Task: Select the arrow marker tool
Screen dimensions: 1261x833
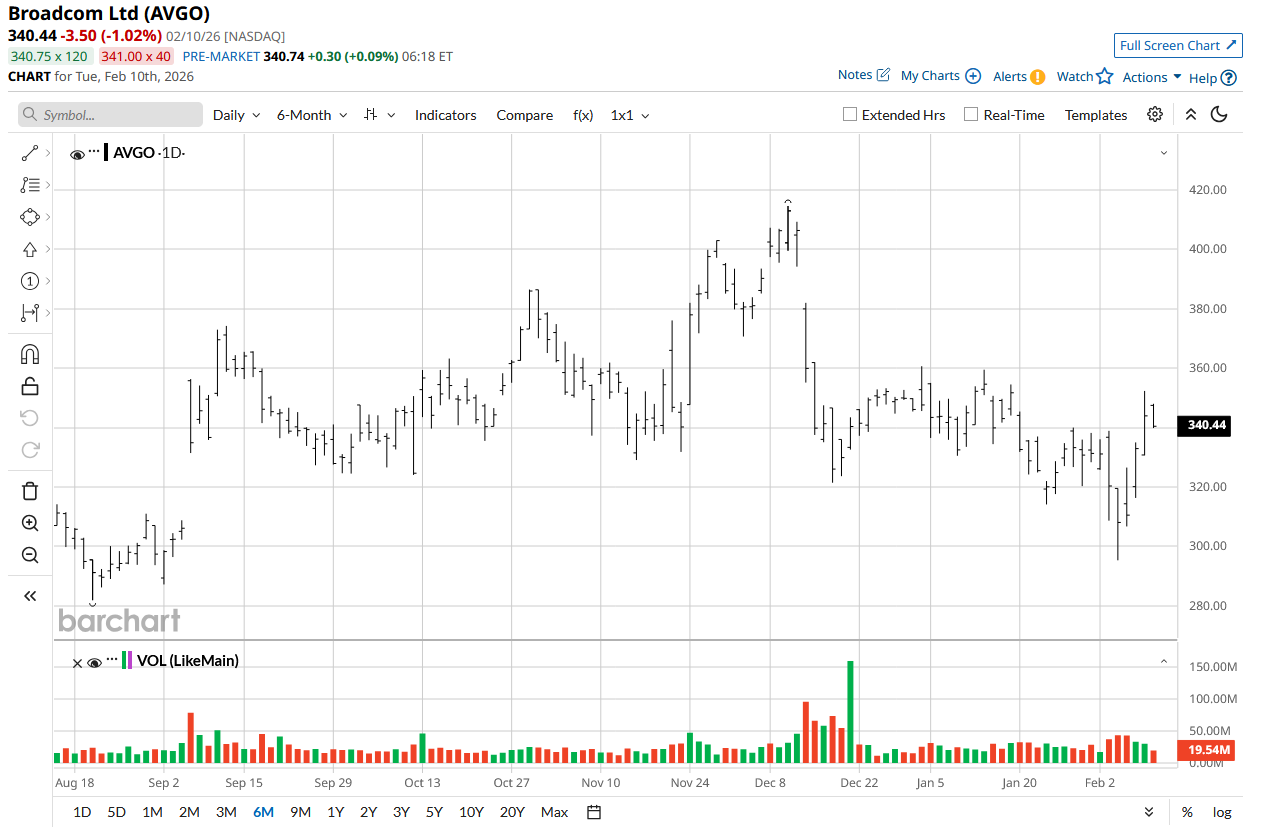Action: coord(29,249)
